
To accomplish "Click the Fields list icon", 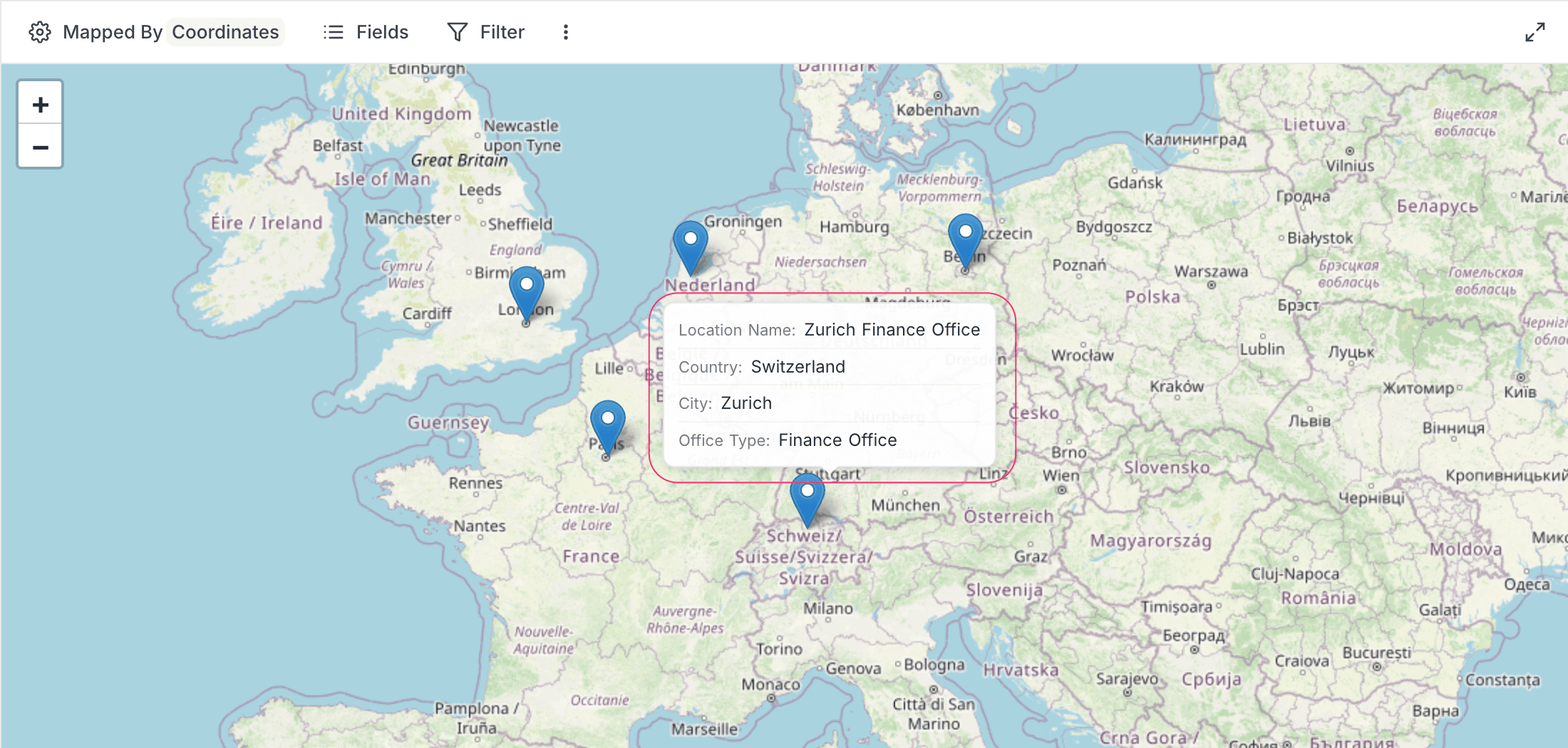I will click(333, 32).
